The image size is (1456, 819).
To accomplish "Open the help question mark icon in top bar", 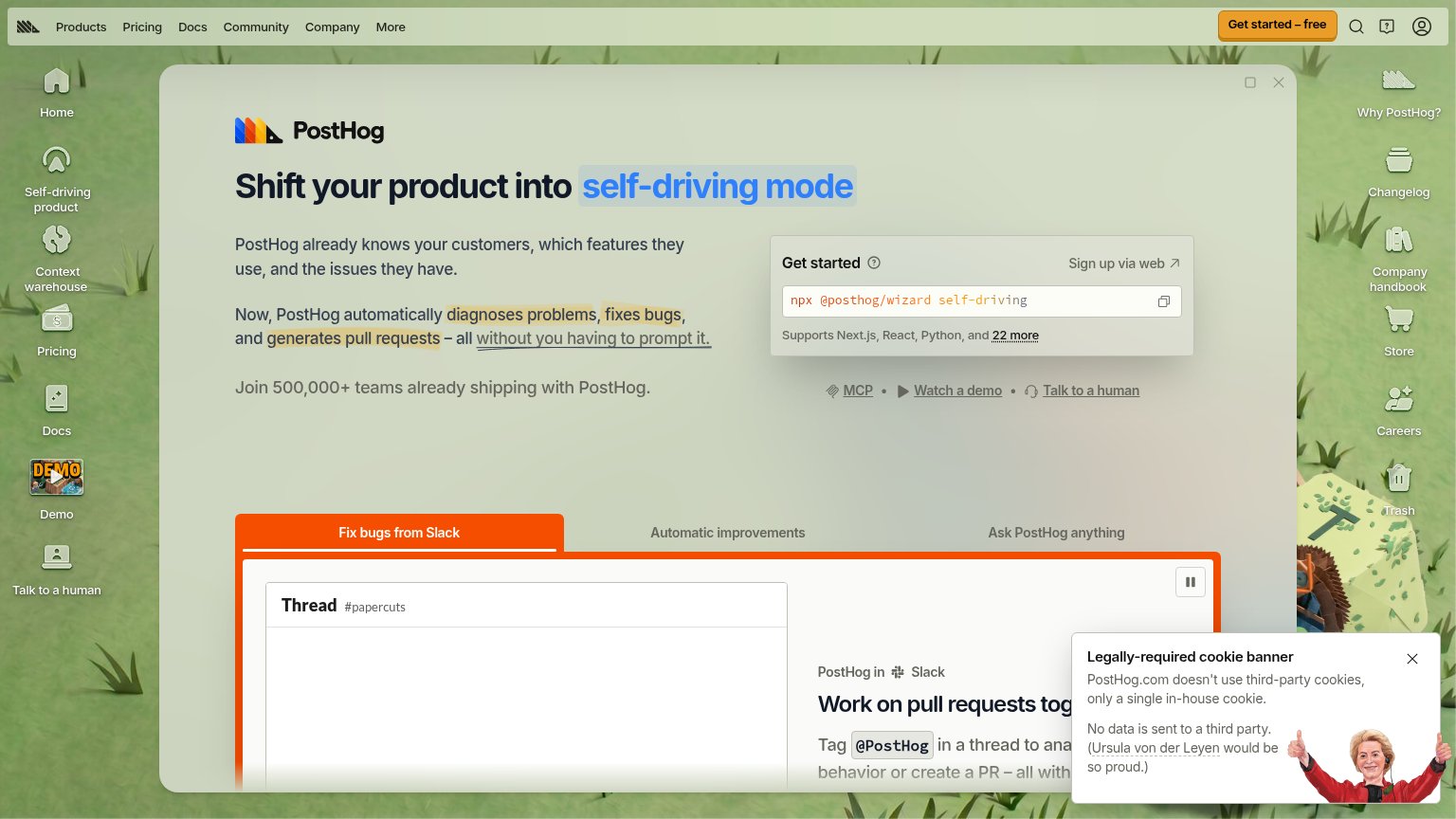I will [1387, 27].
